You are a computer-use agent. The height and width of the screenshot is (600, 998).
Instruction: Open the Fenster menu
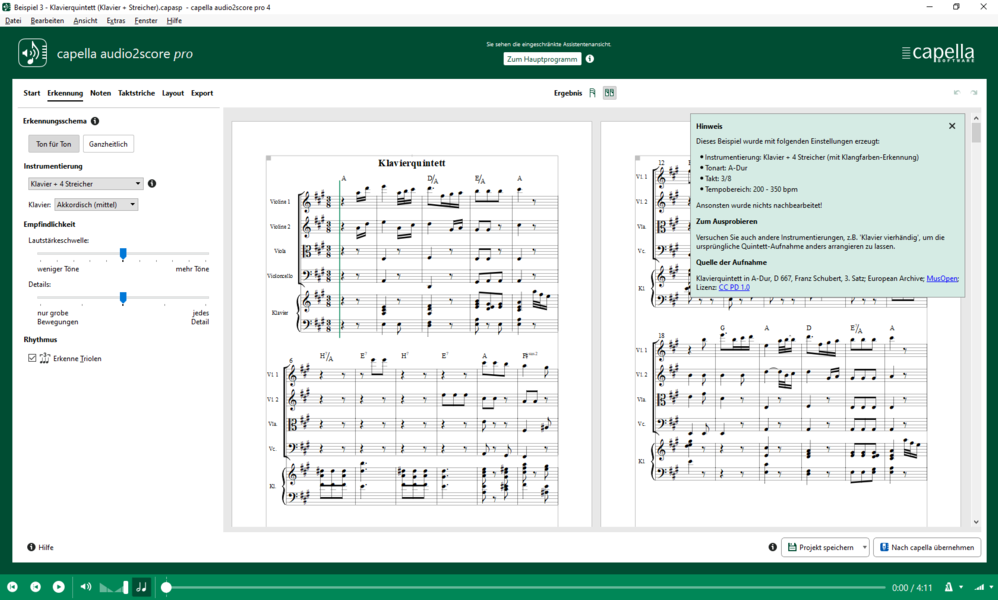point(146,20)
